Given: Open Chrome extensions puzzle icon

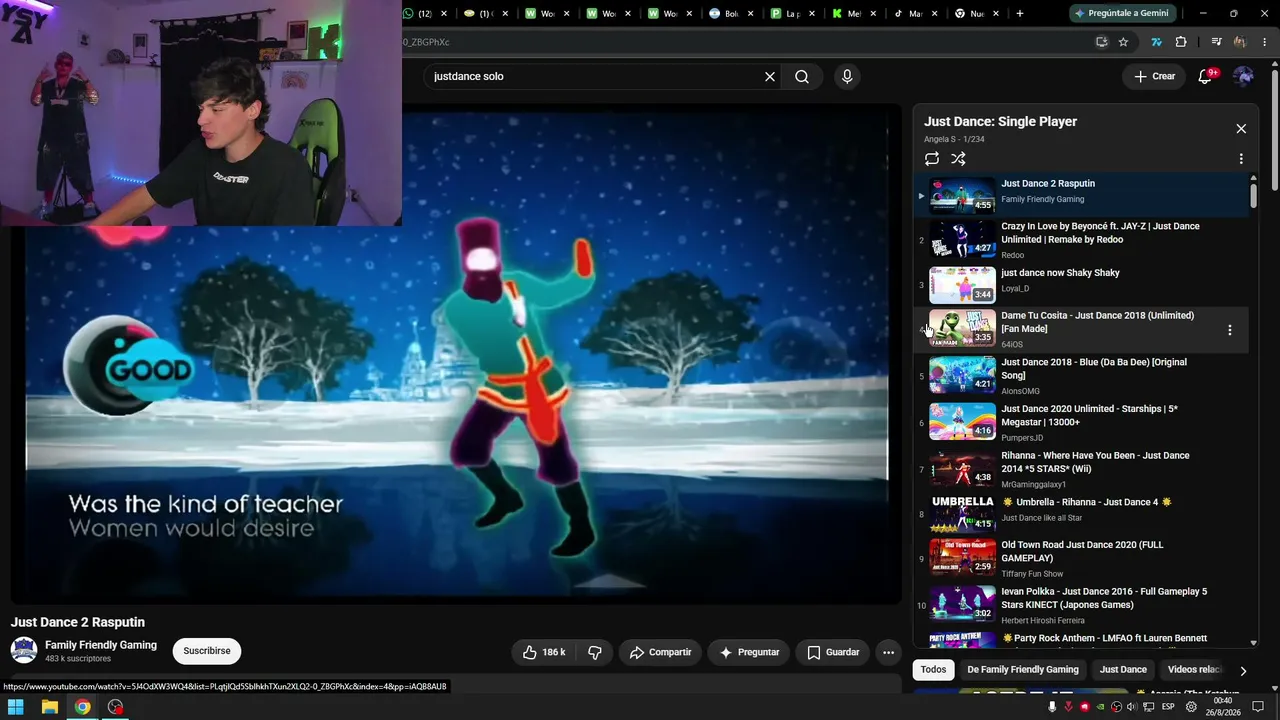Looking at the screenshot, I should pos(1181,42).
